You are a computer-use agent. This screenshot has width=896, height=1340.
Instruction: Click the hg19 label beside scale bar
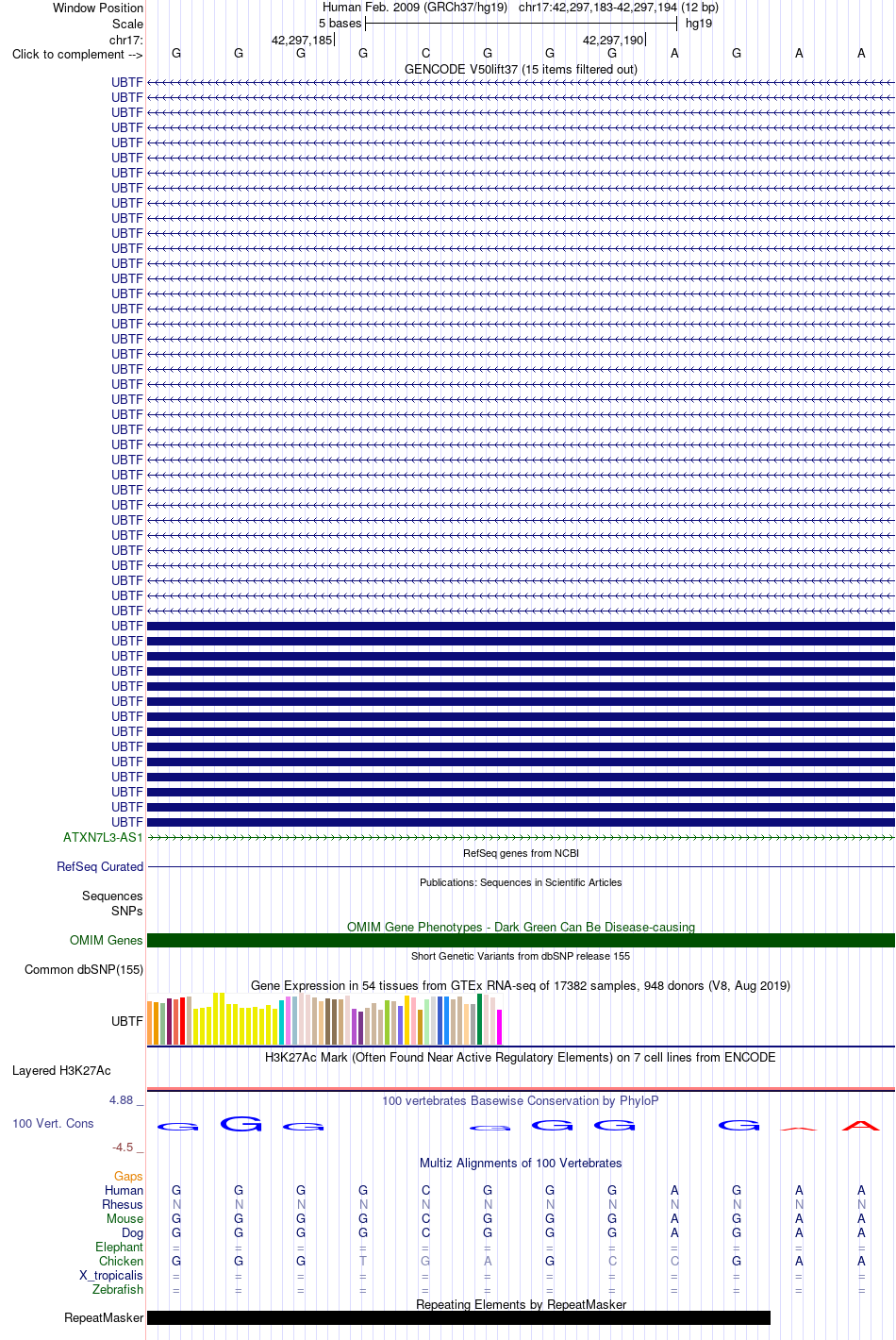[x=699, y=23]
